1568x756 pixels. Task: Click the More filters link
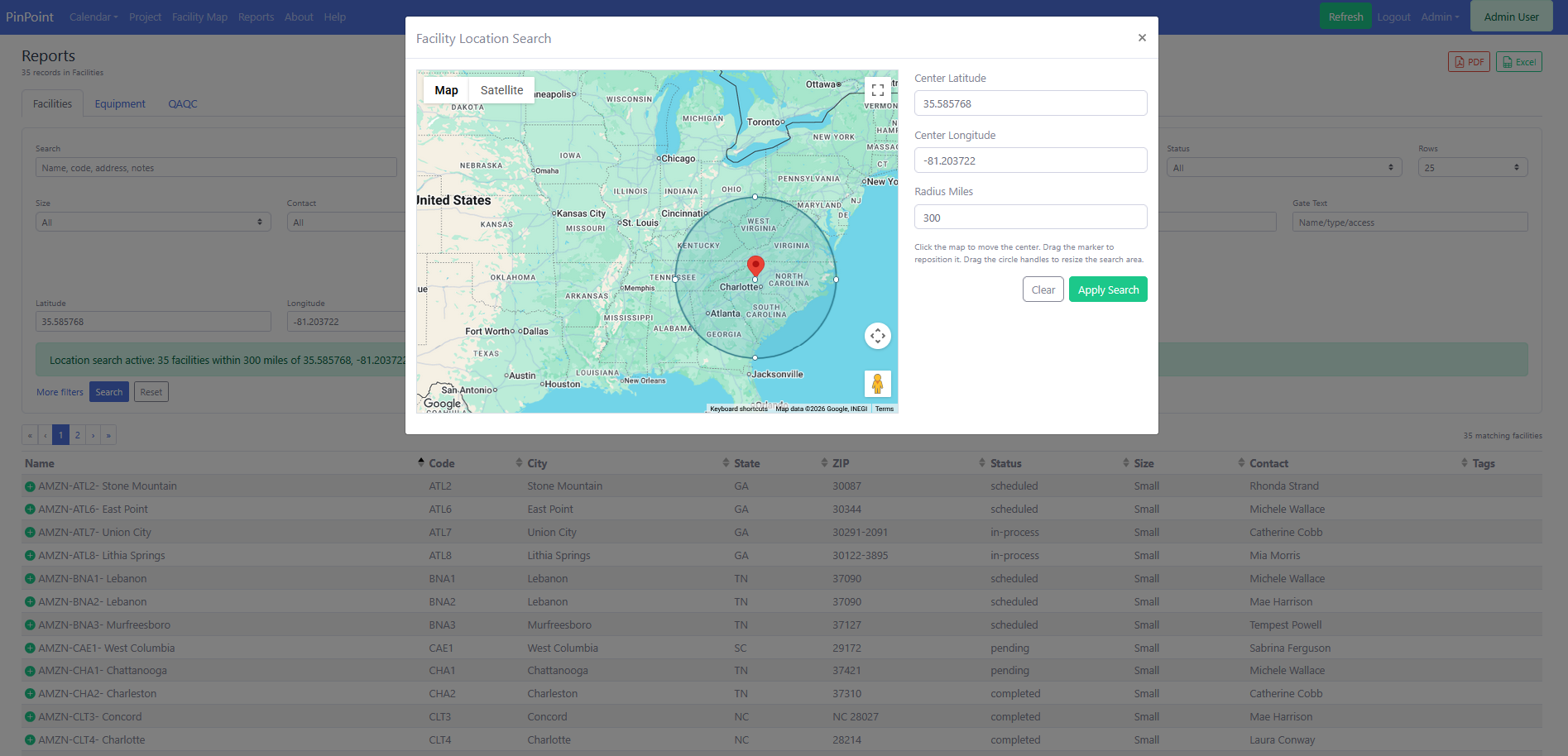[60, 392]
